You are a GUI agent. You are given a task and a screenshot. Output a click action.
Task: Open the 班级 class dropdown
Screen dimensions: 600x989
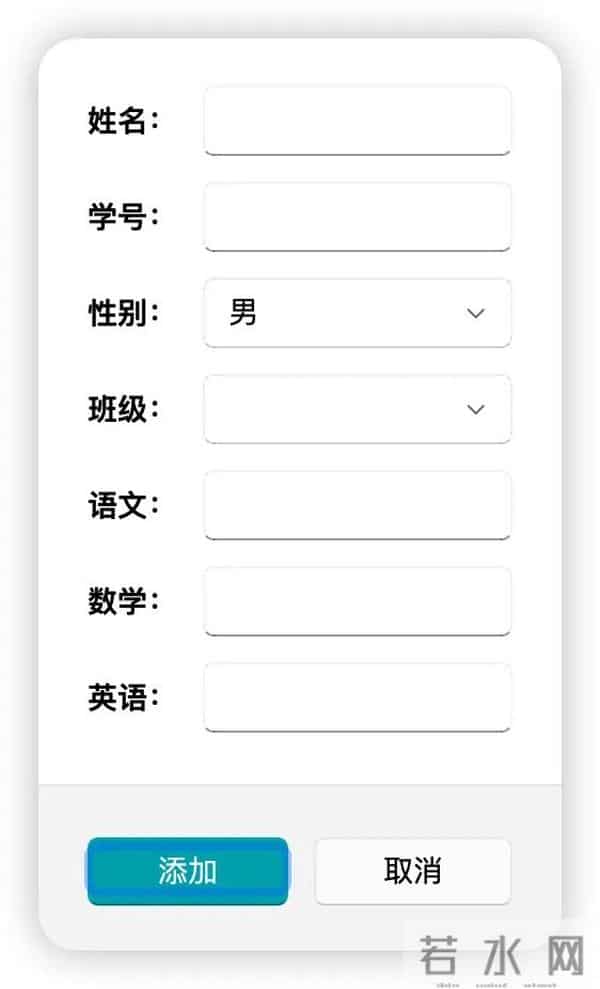(x=355, y=409)
